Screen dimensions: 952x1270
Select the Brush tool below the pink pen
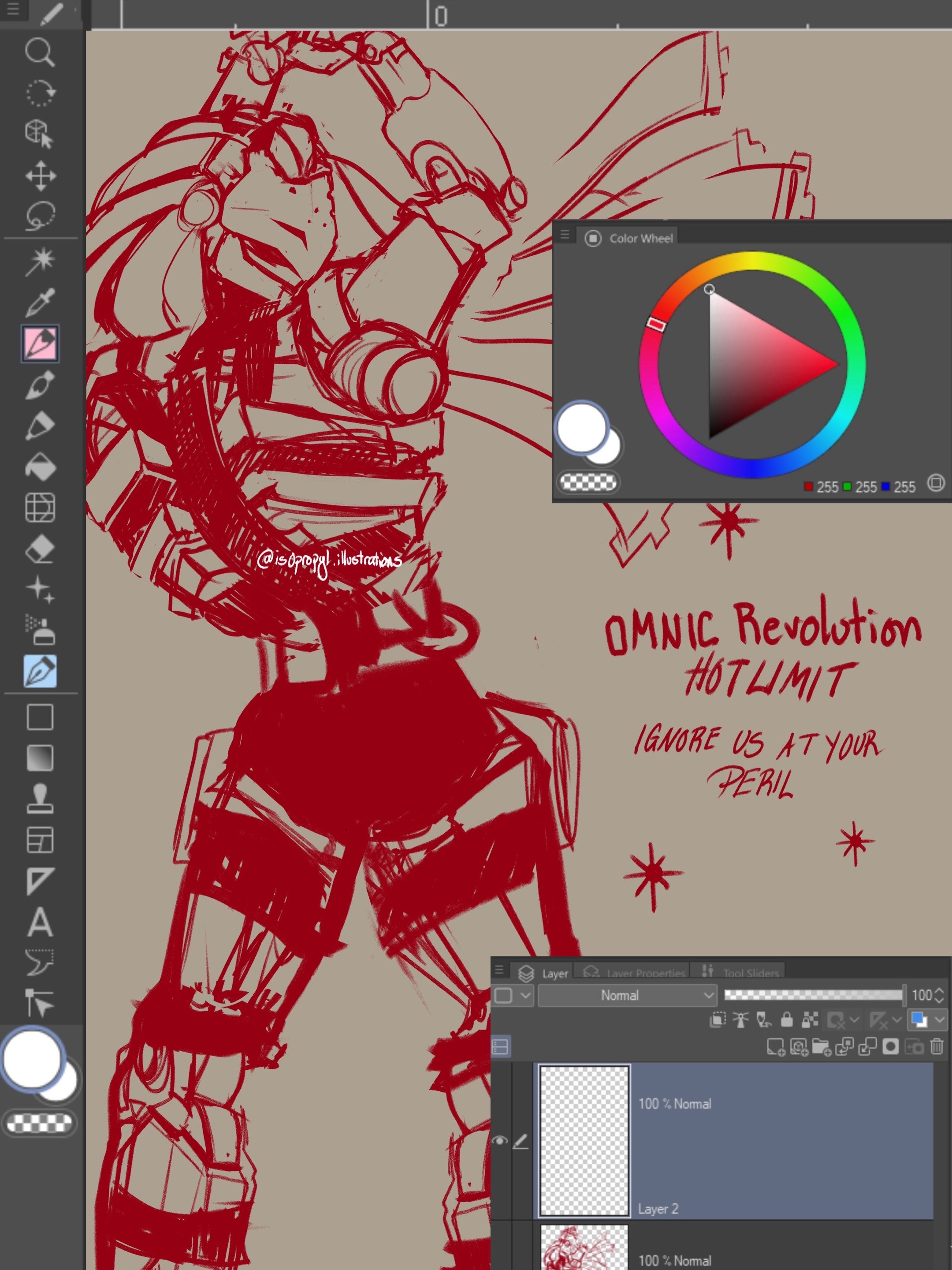(40, 385)
